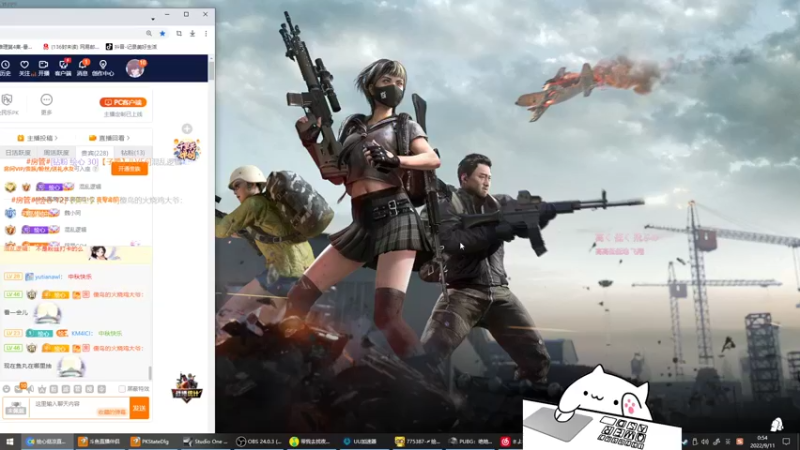
Task: Click the orange 发送 send button
Action: (139, 408)
